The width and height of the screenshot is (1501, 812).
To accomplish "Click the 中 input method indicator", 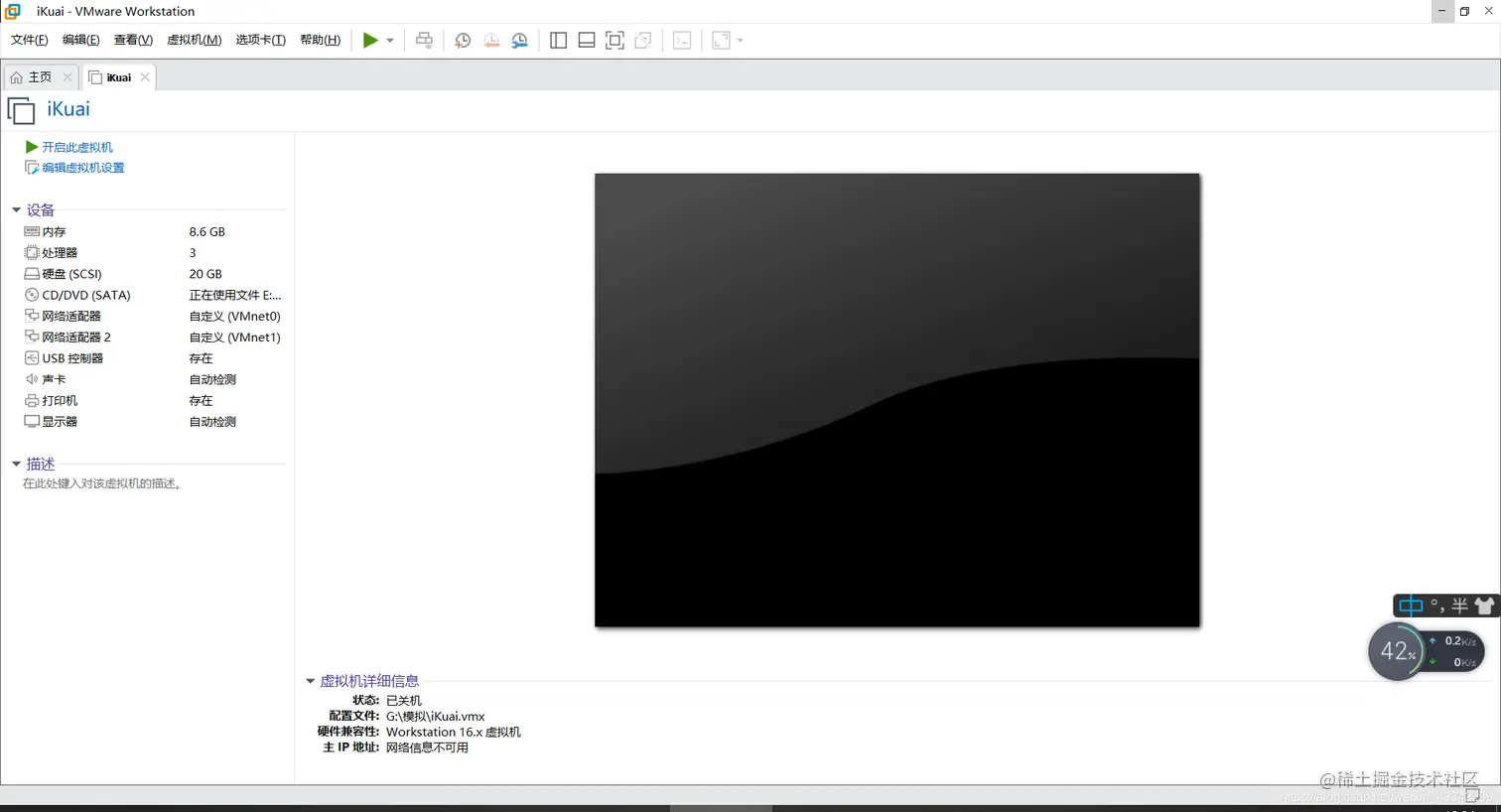I will tap(1411, 606).
